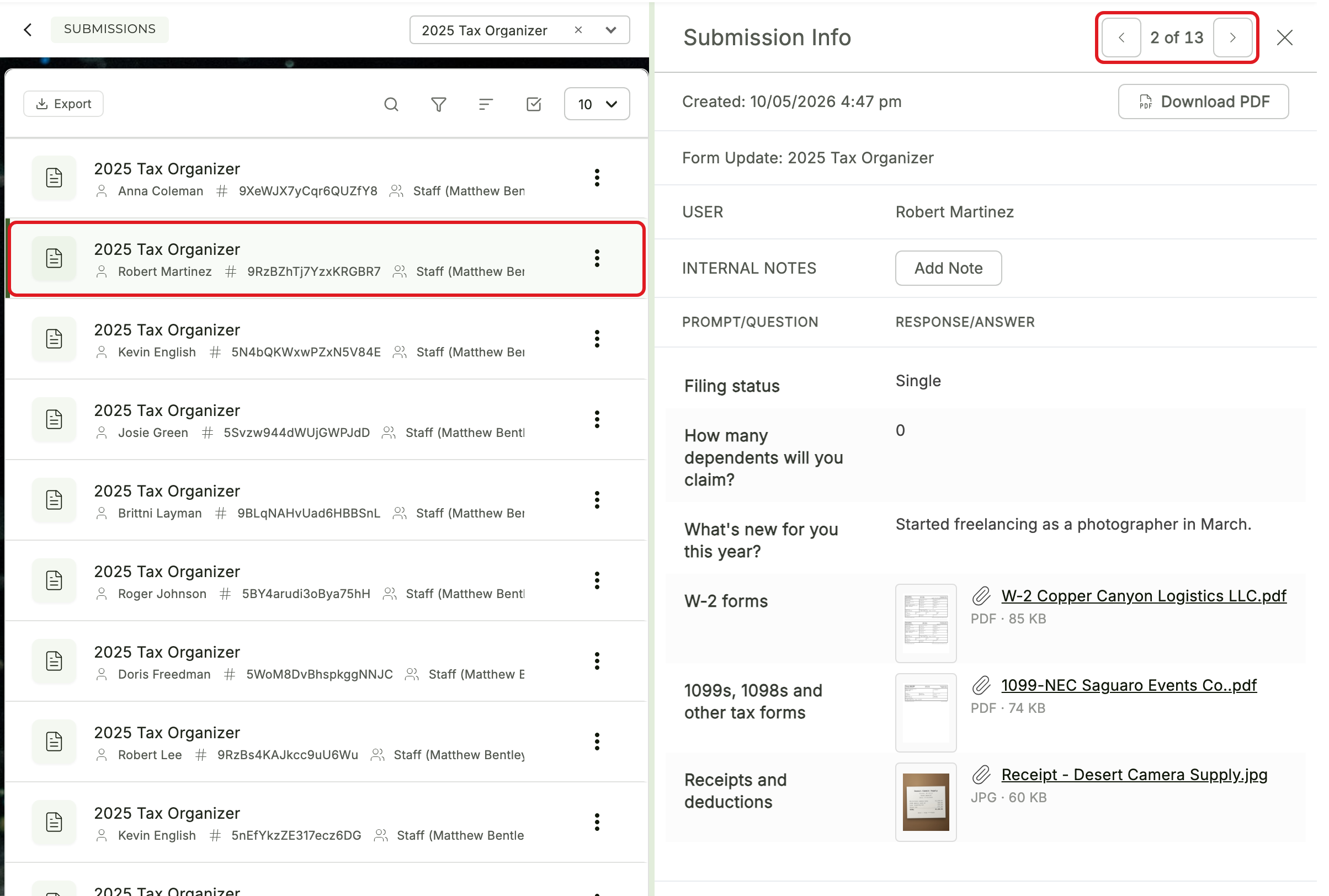This screenshot has height=896, width=1329.
Task: Open the three-dot menu for Robert Lee
Action: [597, 742]
